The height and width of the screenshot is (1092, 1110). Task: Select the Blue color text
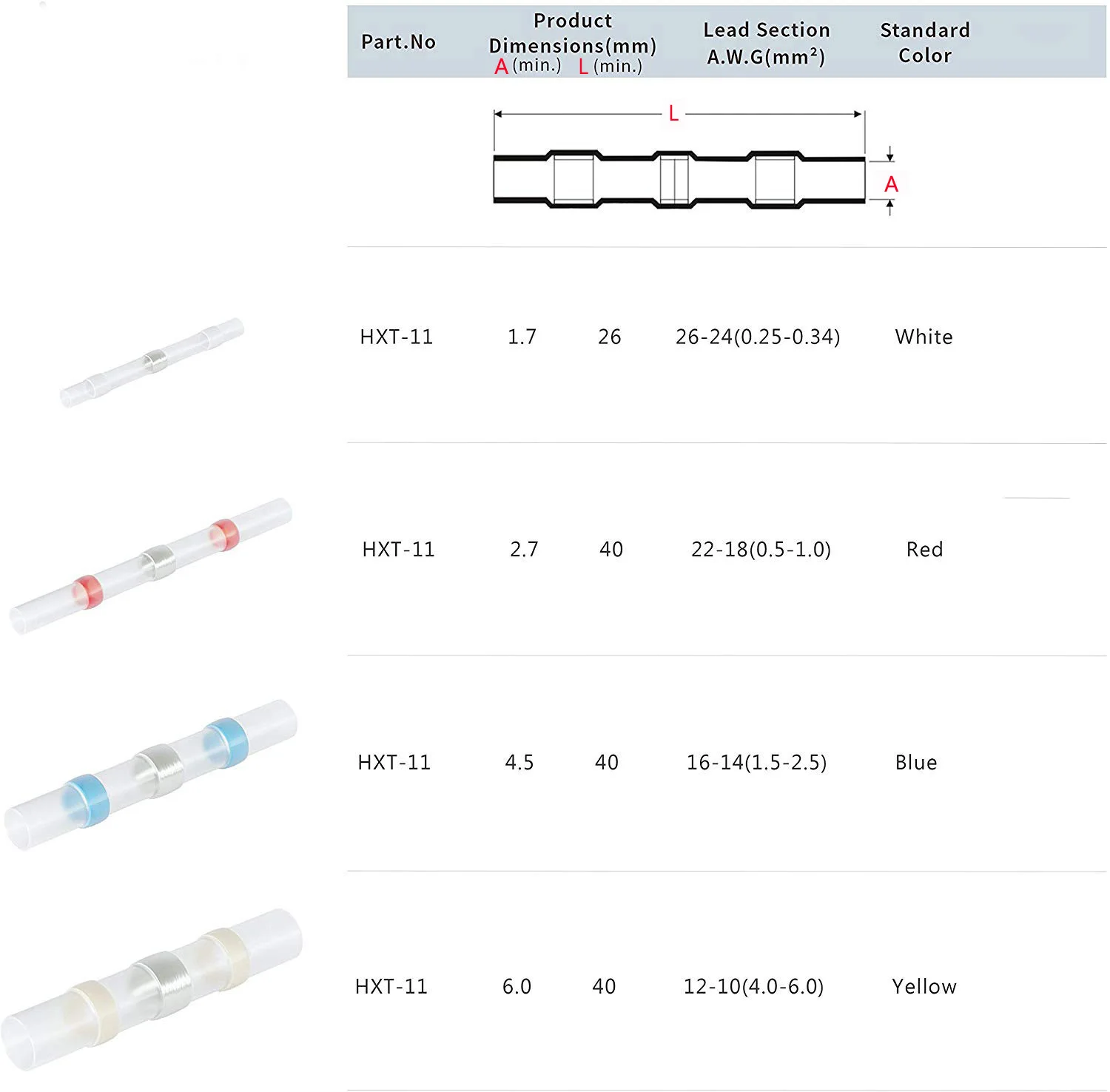pyautogui.click(x=915, y=763)
